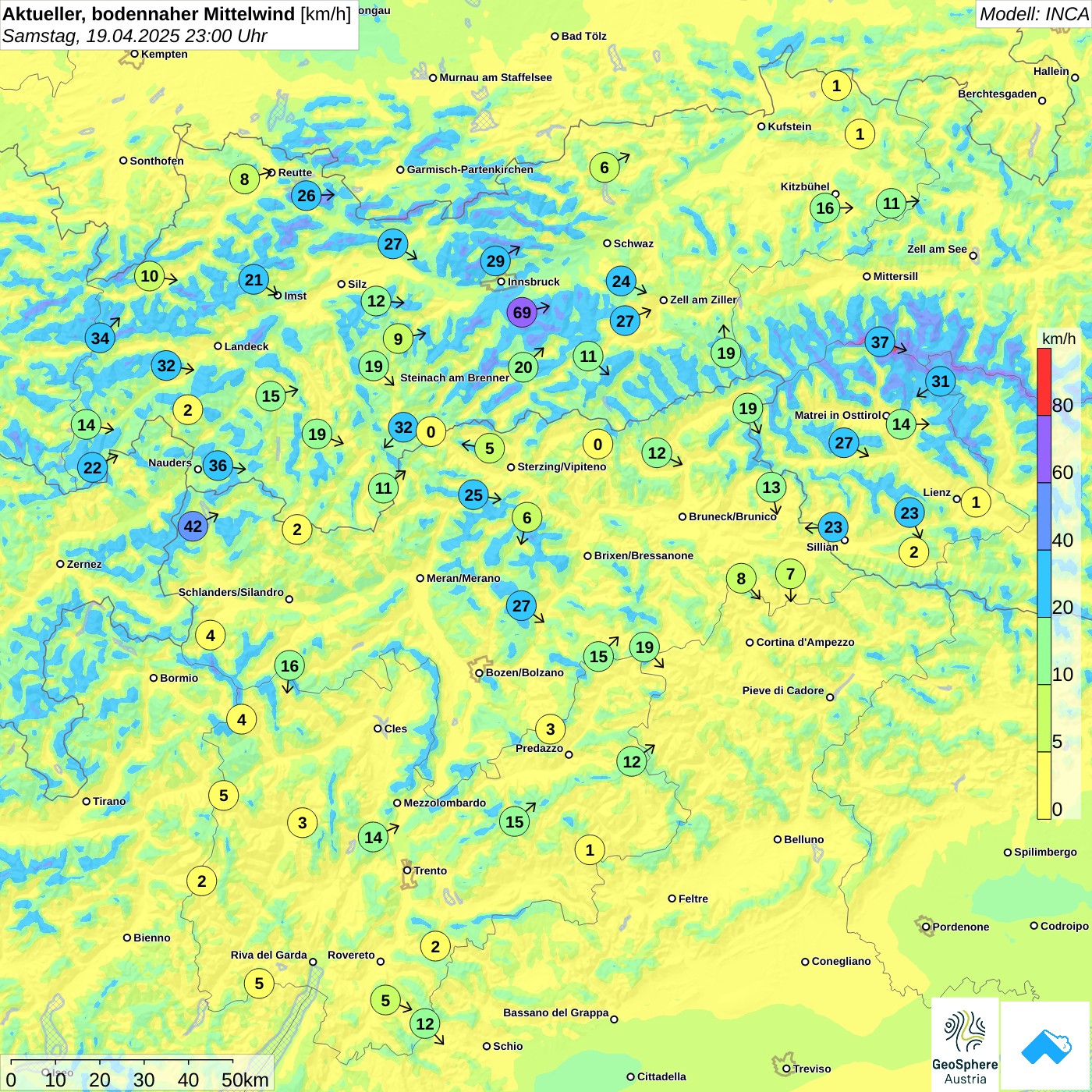1092x1092 pixels.
Task: Select the 23 marker beside Sillian
Action: (833, 526)
